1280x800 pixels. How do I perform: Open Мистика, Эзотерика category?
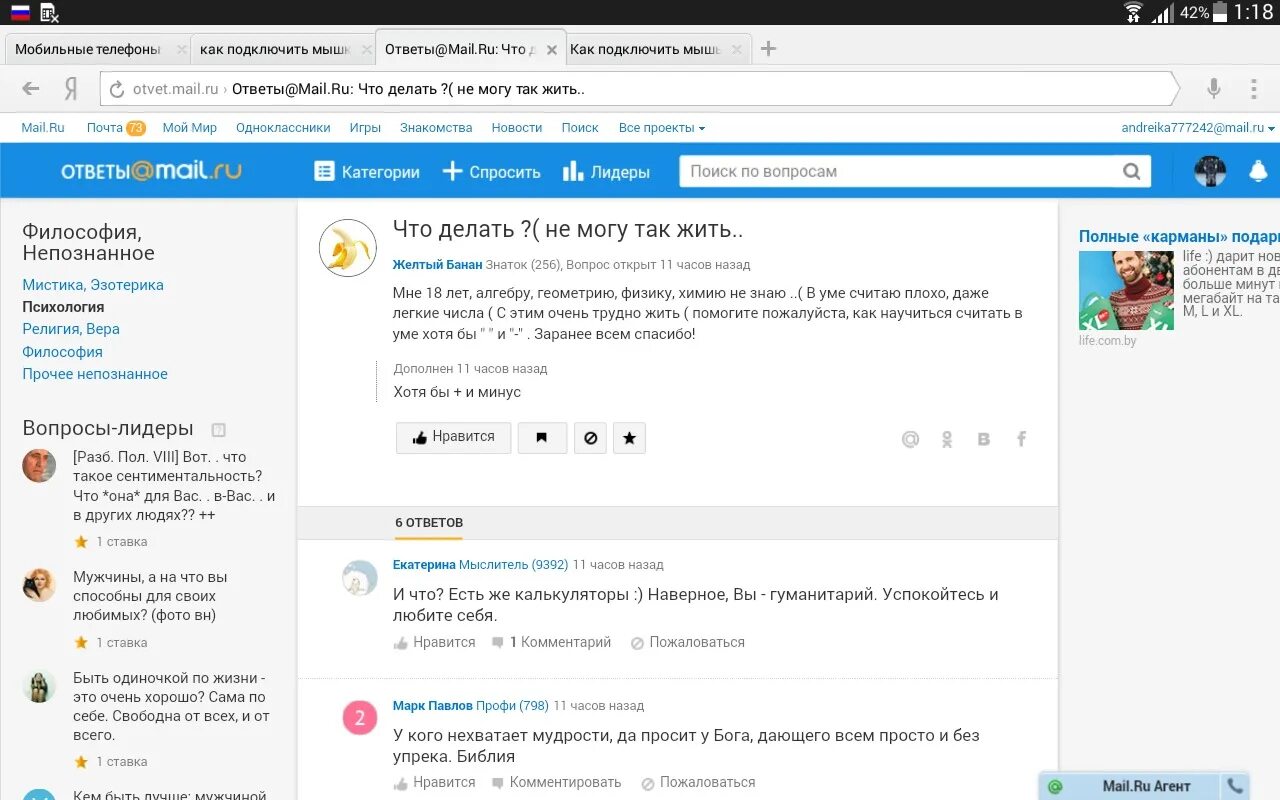point(93,285)
